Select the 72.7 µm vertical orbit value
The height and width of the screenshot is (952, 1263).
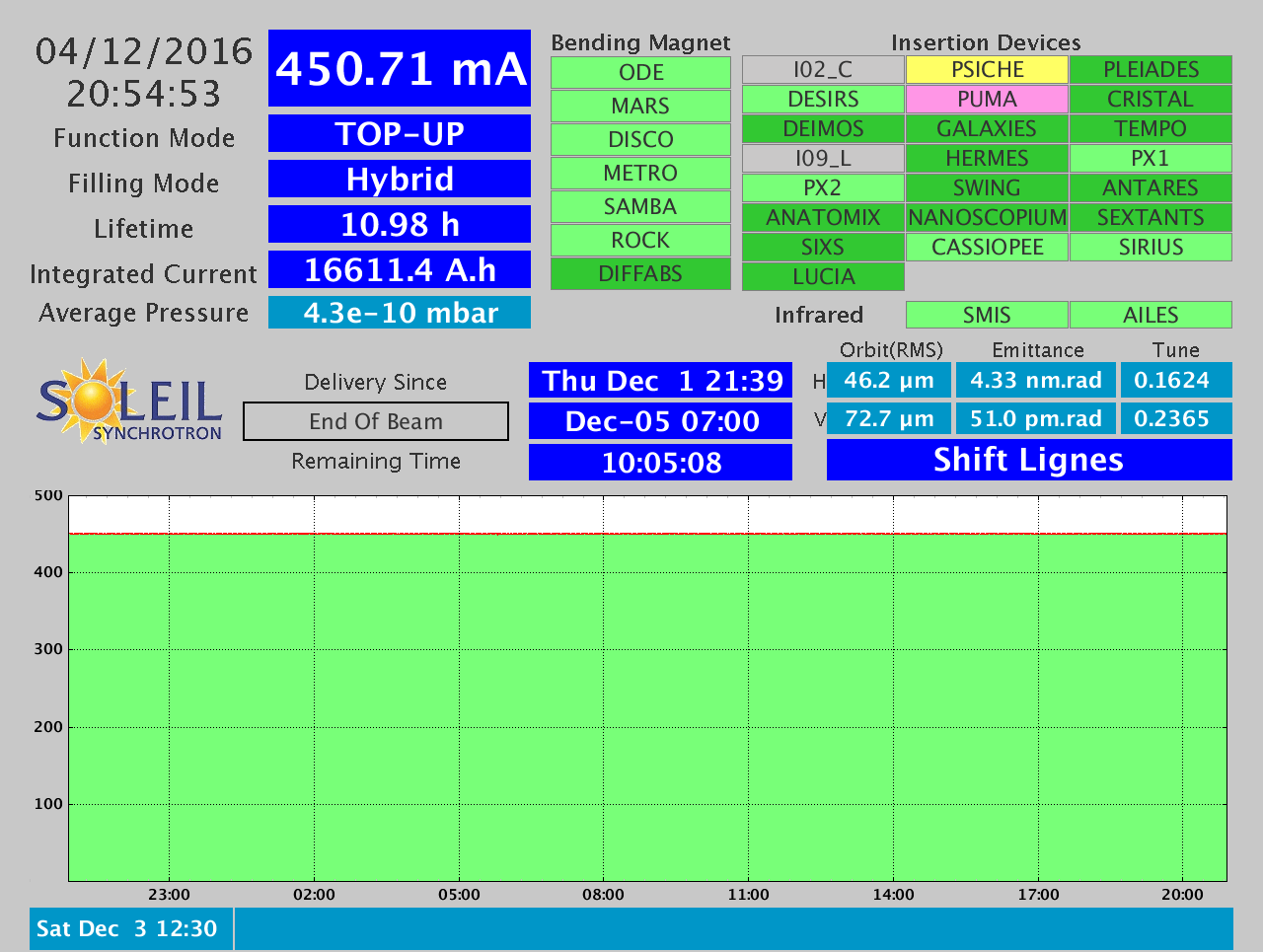point(889,418)
